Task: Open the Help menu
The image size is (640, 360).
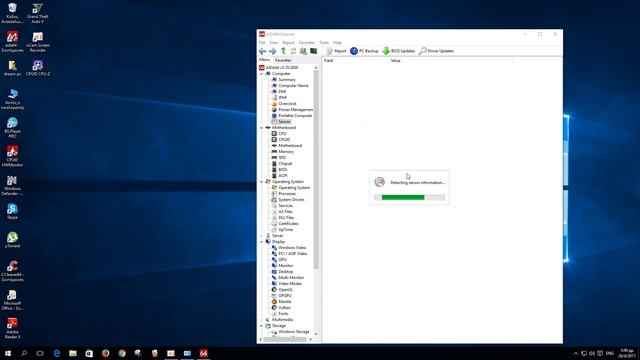Action: coord(337,42)
